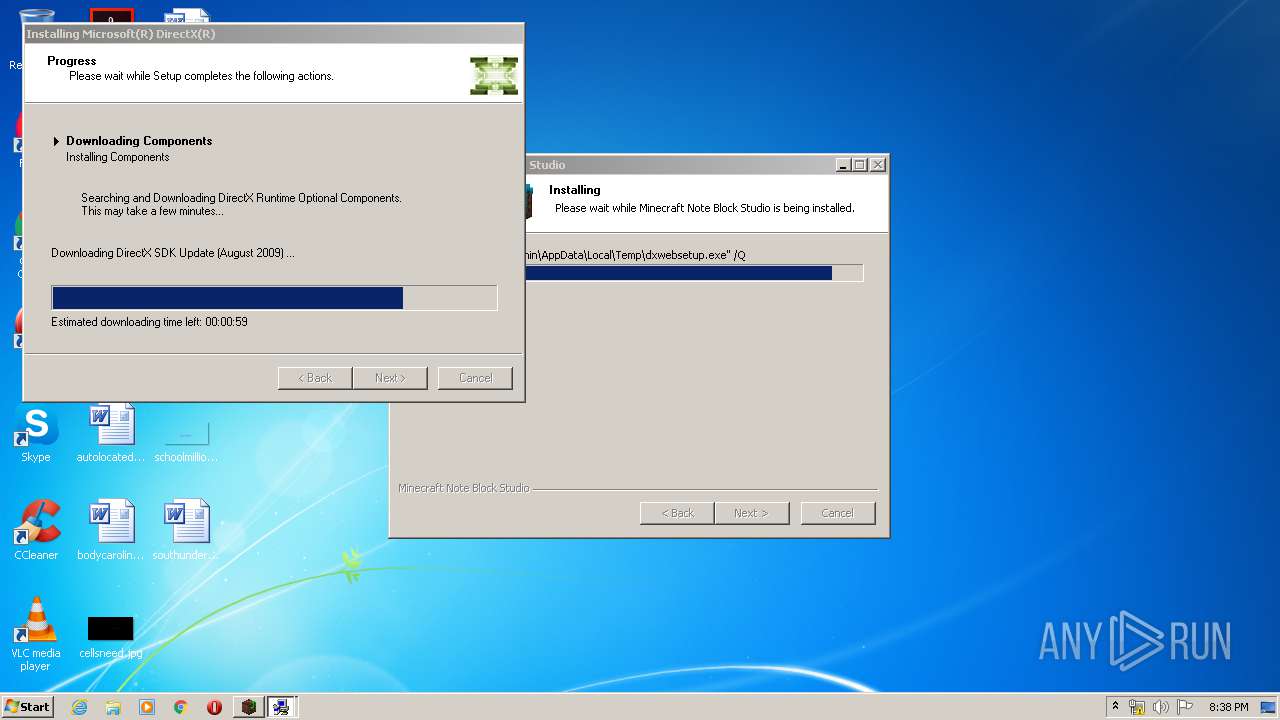Viewport: 1280px width, 720px height.
Task: Switch to Note Block Studio taskbar item
Action: coord(249,707)
